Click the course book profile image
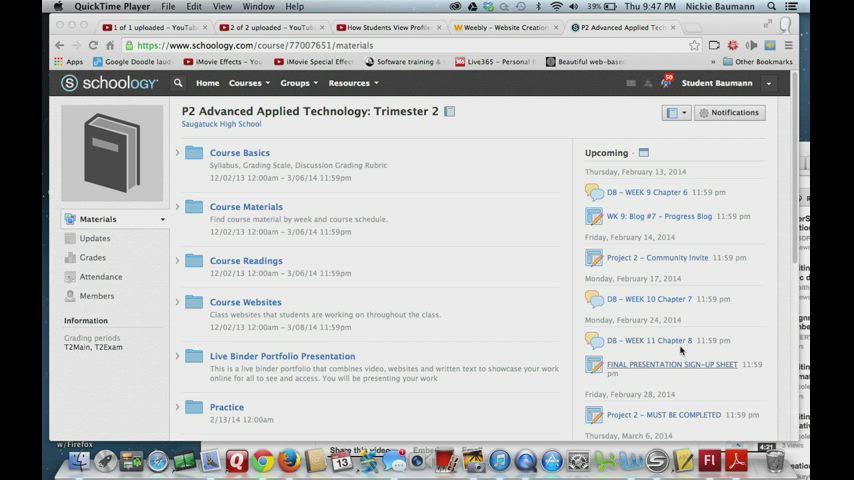The image size is (854, 480). coord(112,153)
